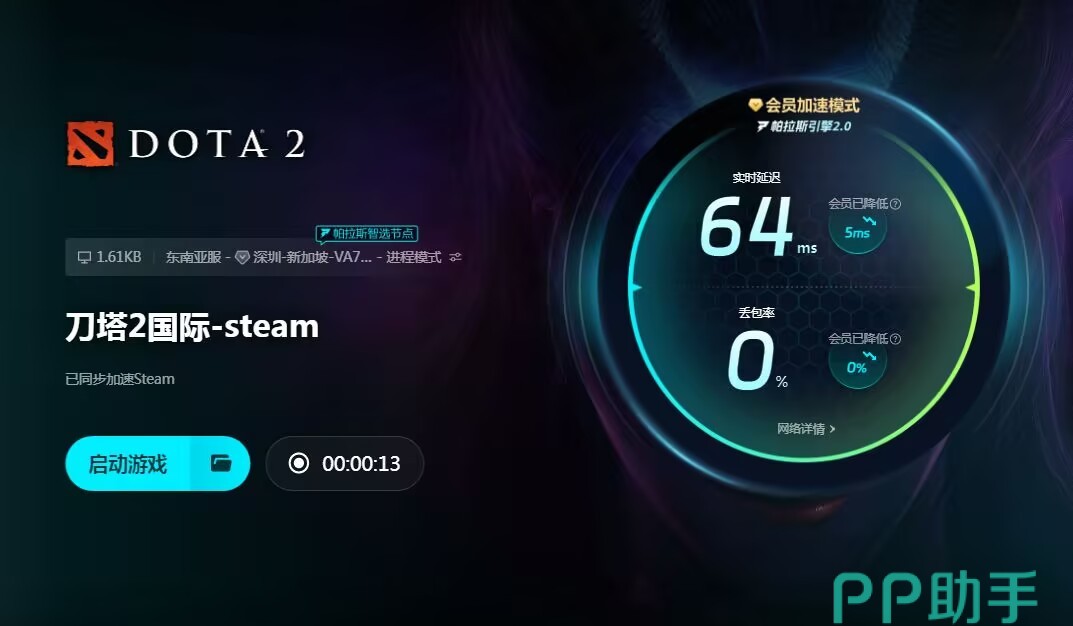Viewport: 1073px width, 626px height.
Task: Click the 帕拉斯智选节点 tag
Action: click(x=367, y=234)
